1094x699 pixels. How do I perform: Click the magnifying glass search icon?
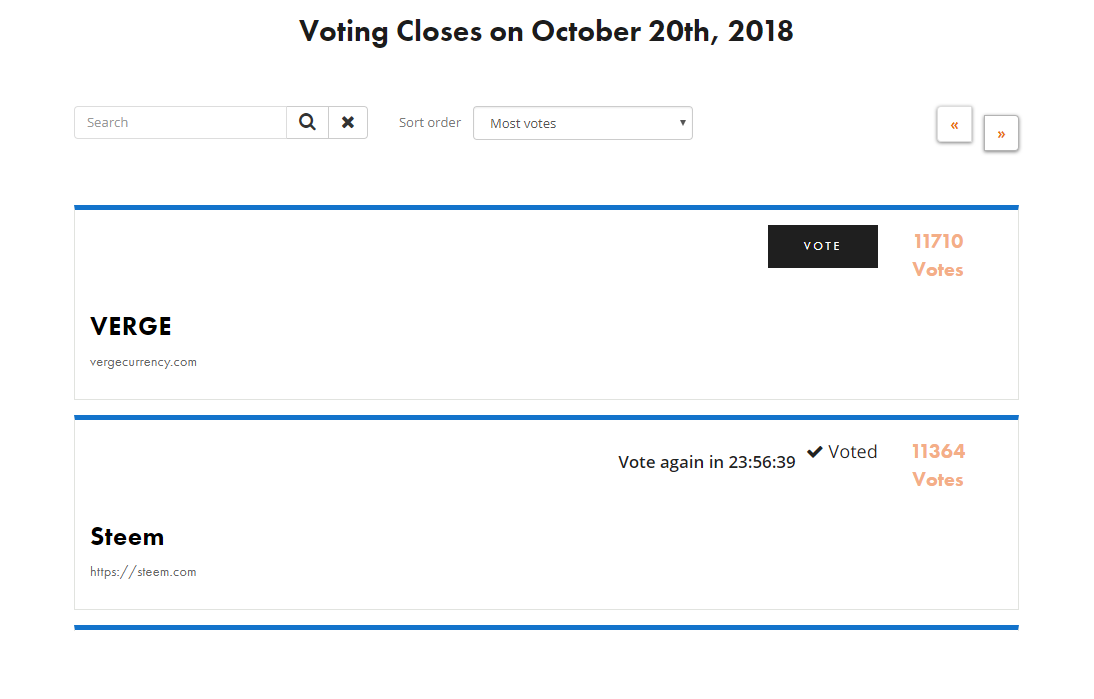point(307,122)
